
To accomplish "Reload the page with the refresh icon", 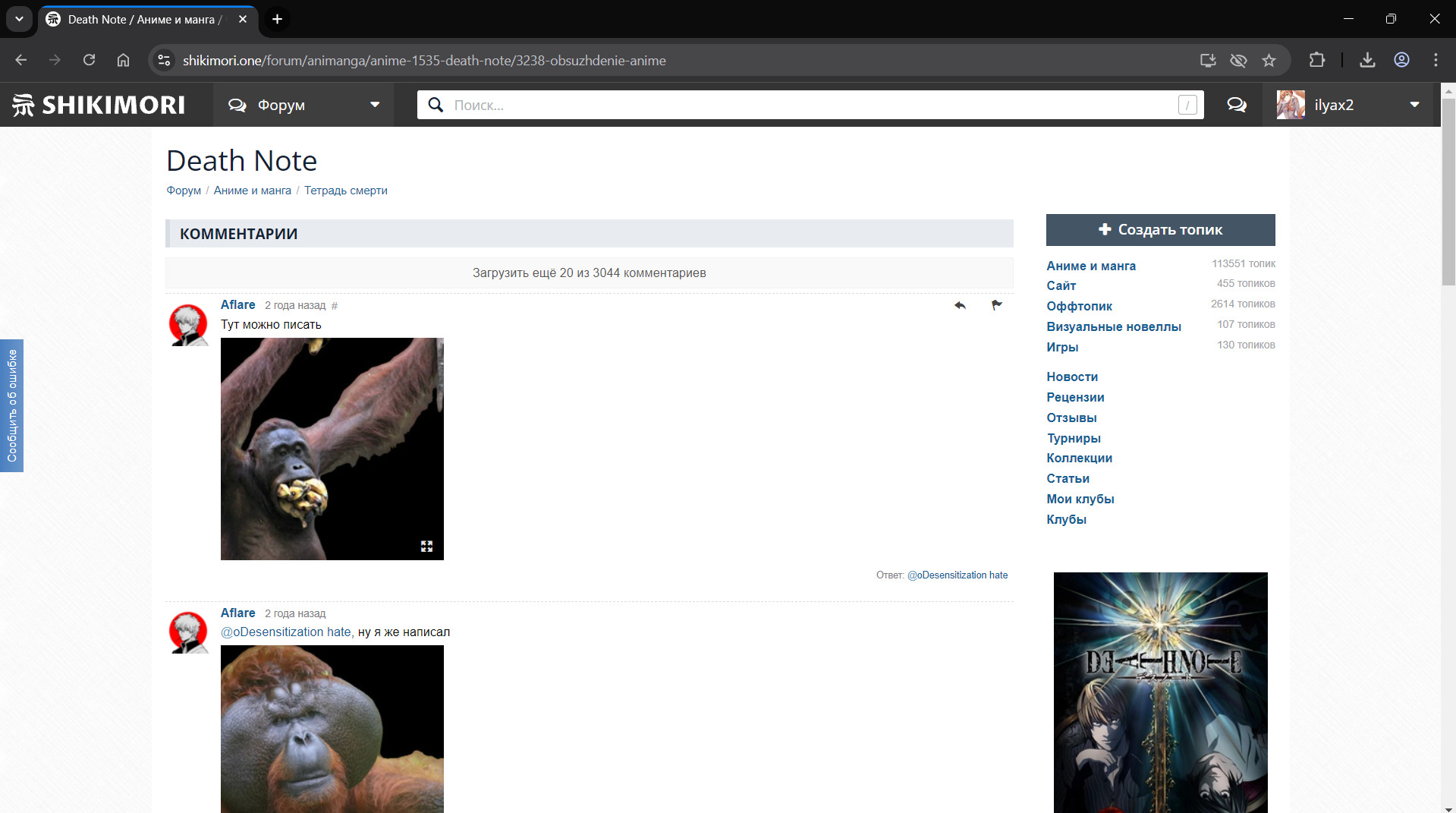I will (89, 61).
